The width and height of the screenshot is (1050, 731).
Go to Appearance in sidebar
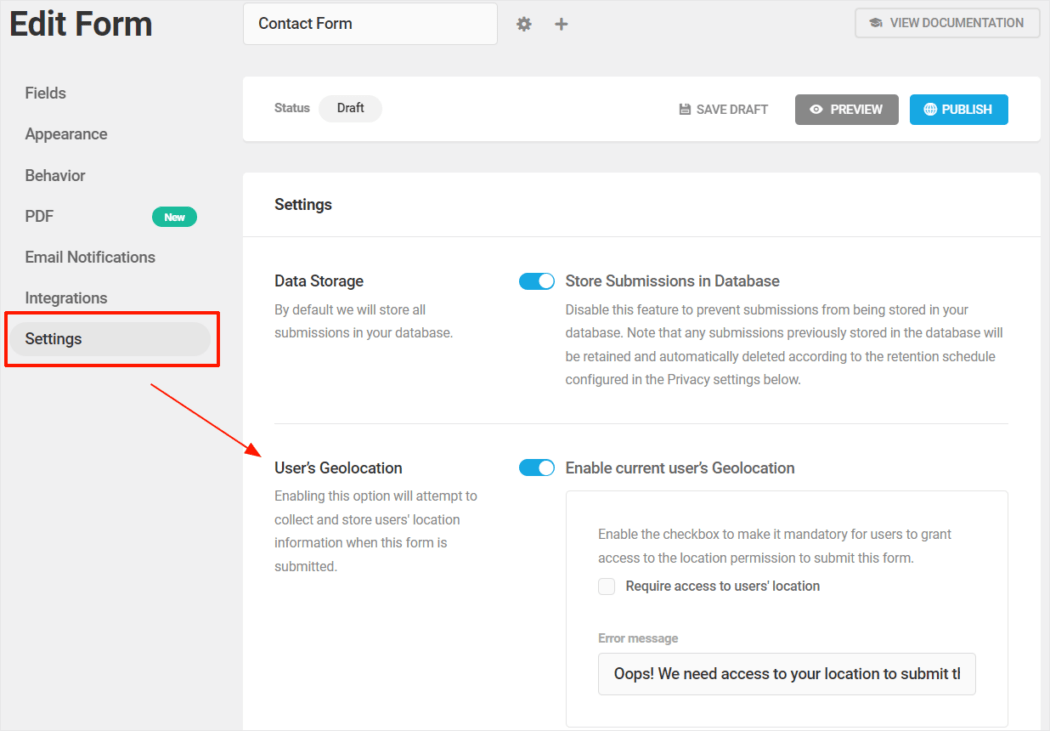66,134
